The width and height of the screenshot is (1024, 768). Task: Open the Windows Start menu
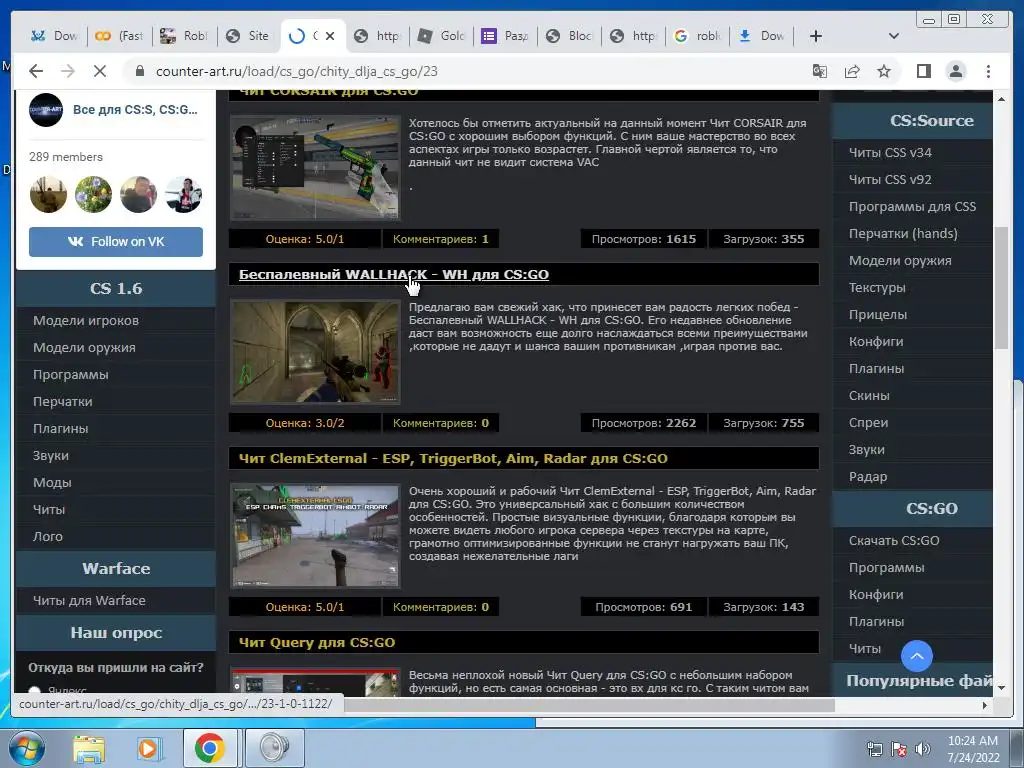pos(27,748)
